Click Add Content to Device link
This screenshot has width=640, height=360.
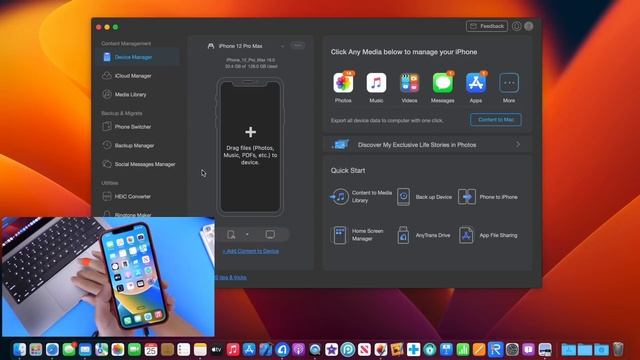click(x=251, y=251)
